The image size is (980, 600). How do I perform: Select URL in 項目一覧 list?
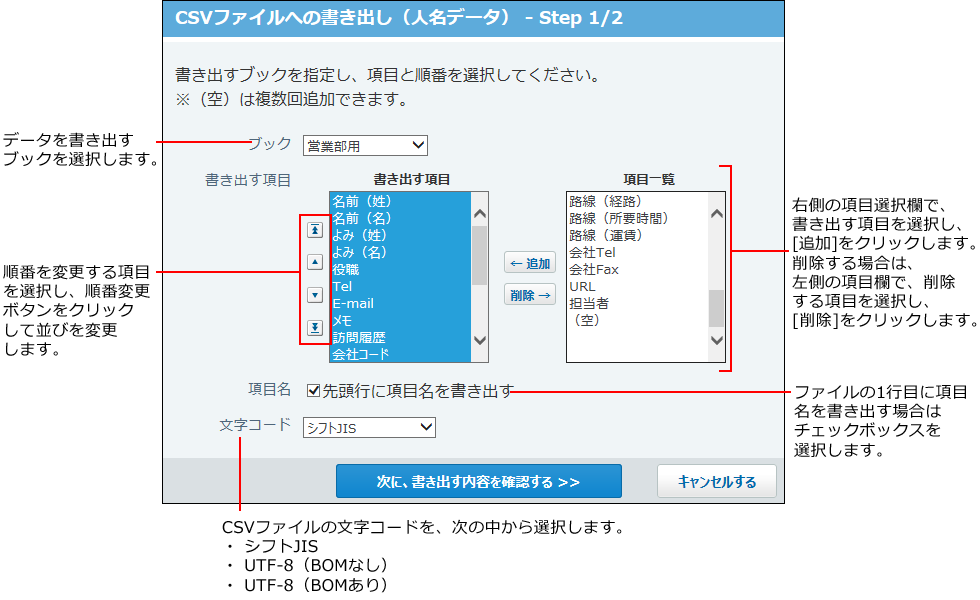click(x=638, y=286)
